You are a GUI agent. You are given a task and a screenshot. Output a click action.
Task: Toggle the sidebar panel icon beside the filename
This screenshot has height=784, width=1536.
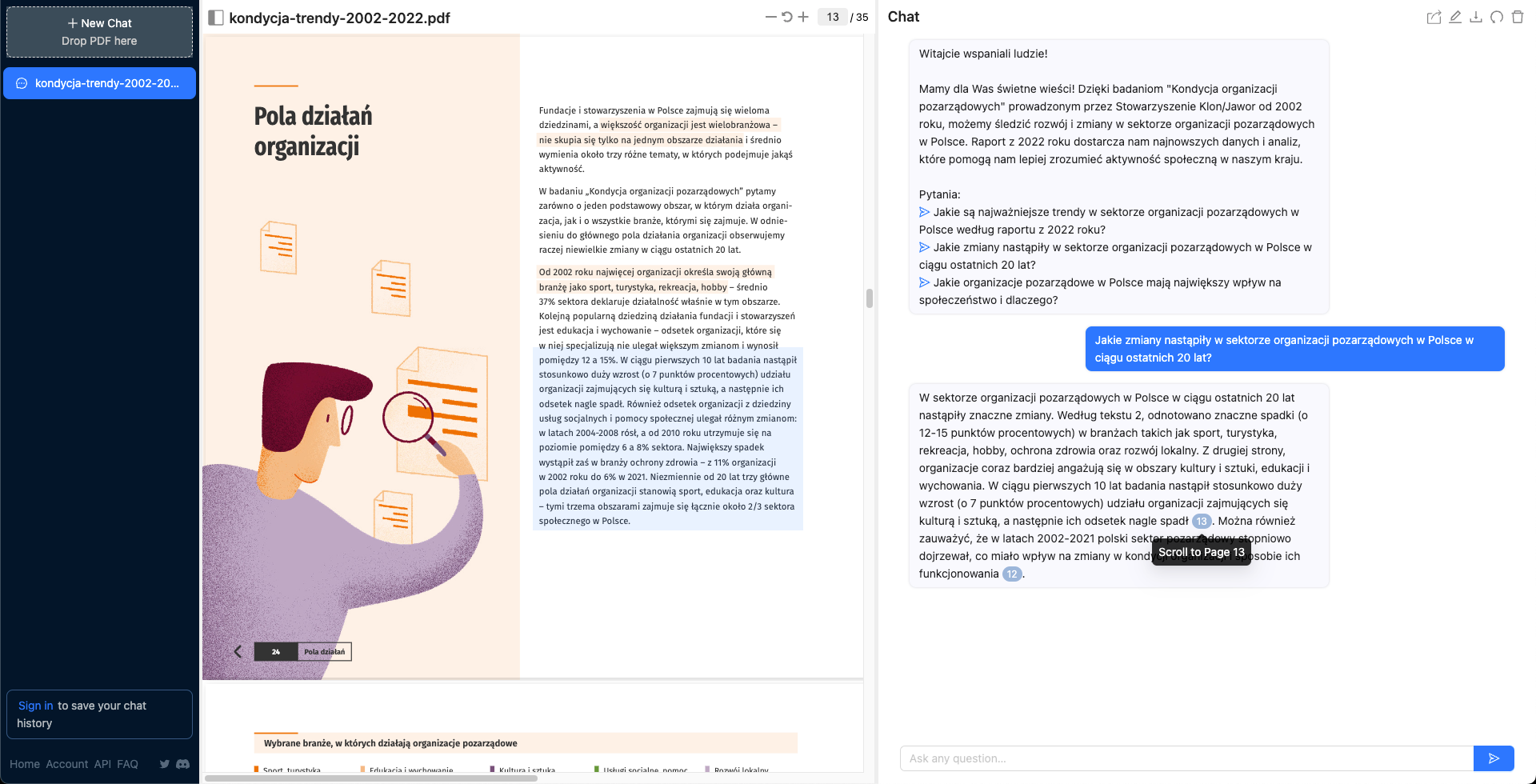pyautogui.click(x=216, y=18)
